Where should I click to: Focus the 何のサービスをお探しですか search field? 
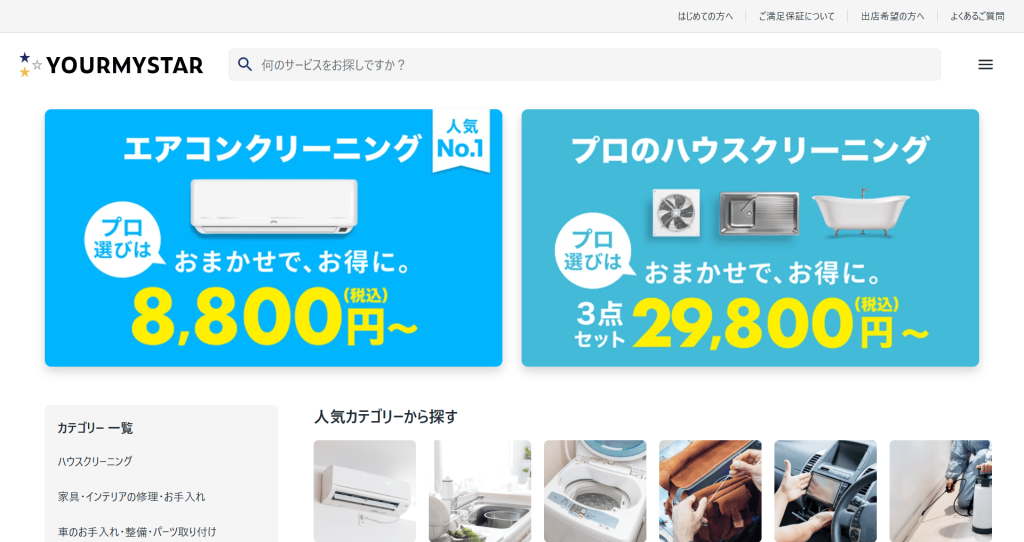coord(584,65)
